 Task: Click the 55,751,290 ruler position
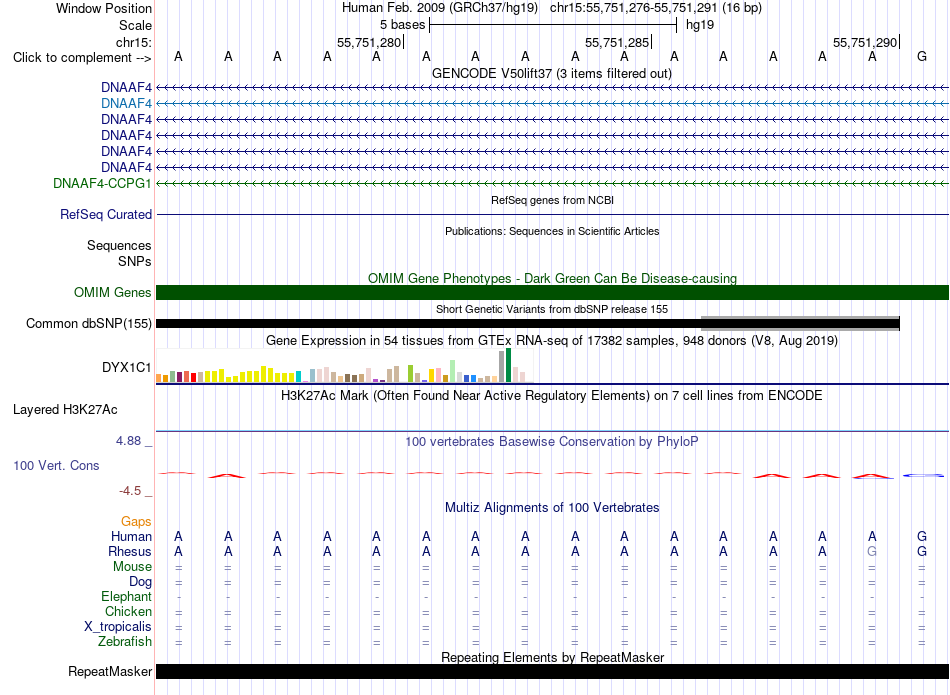pyautogui.click(x=865, y=42)
